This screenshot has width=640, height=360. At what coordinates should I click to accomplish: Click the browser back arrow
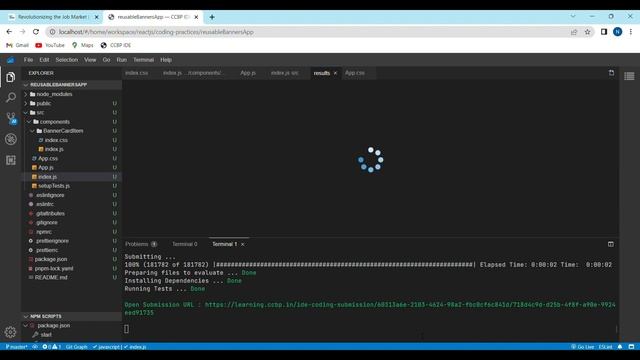tap(9, 32)
